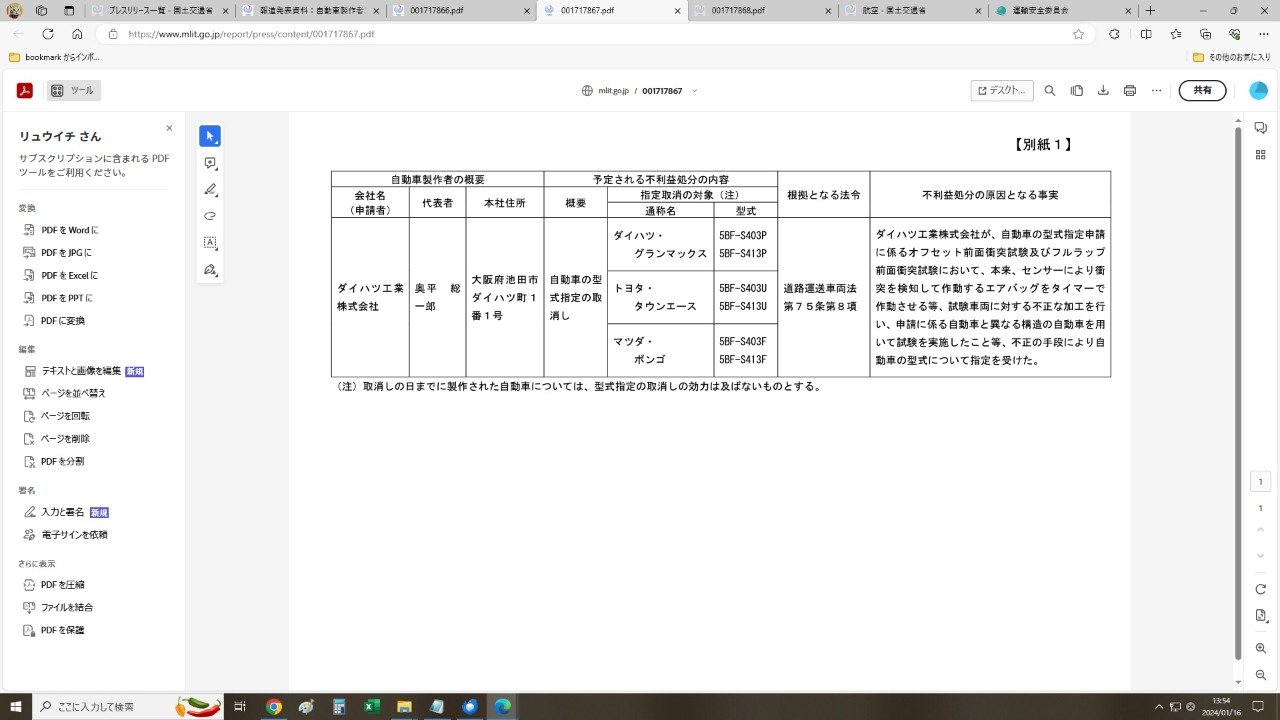Toggle split screen in Edge
Viewport: 1280px width, 720px height.
[x=1146, y=33]
